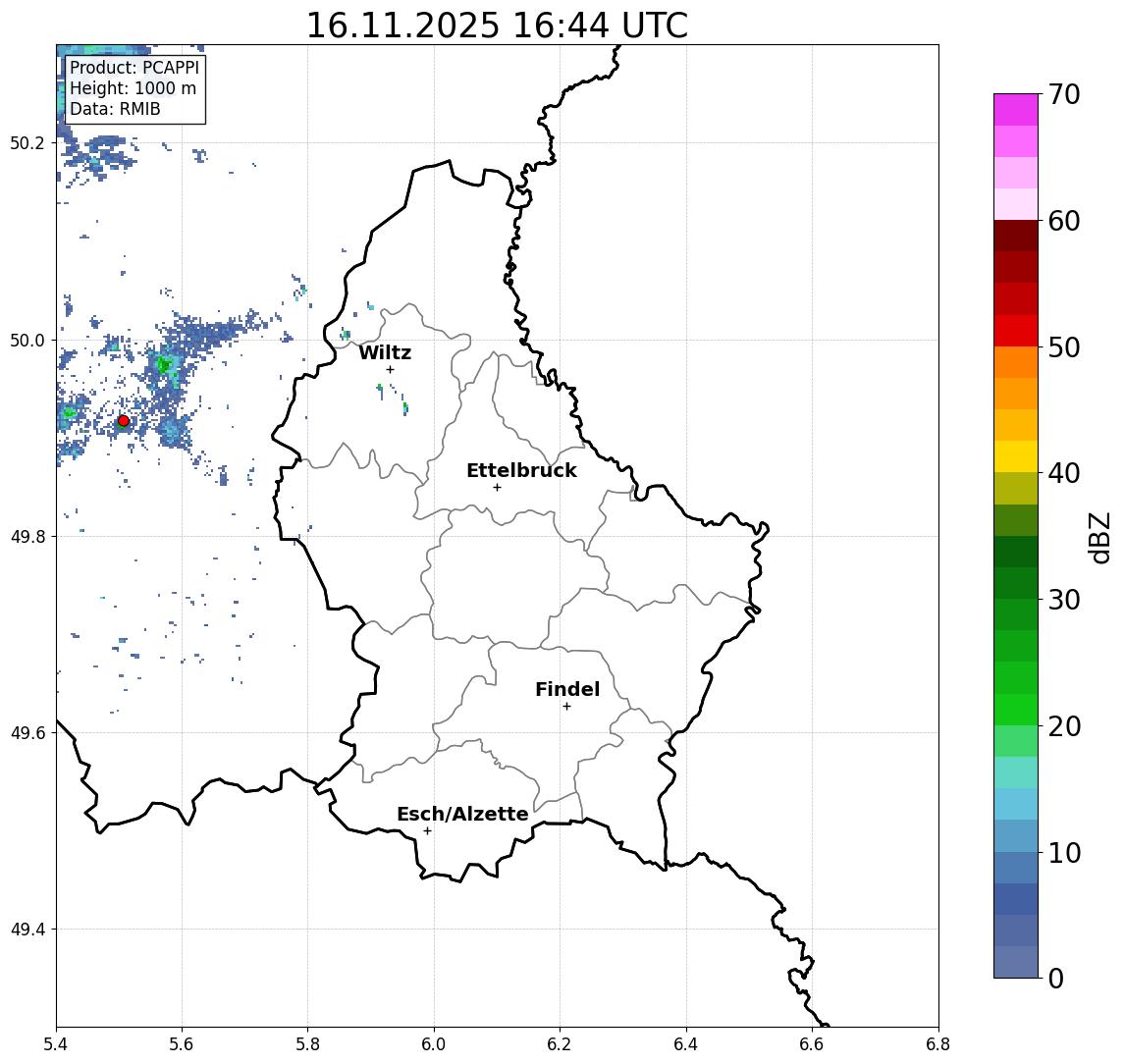Click the longitude label 6.4
1124x1064 pixels.
pyautogui.click(x=686, y=1044)
